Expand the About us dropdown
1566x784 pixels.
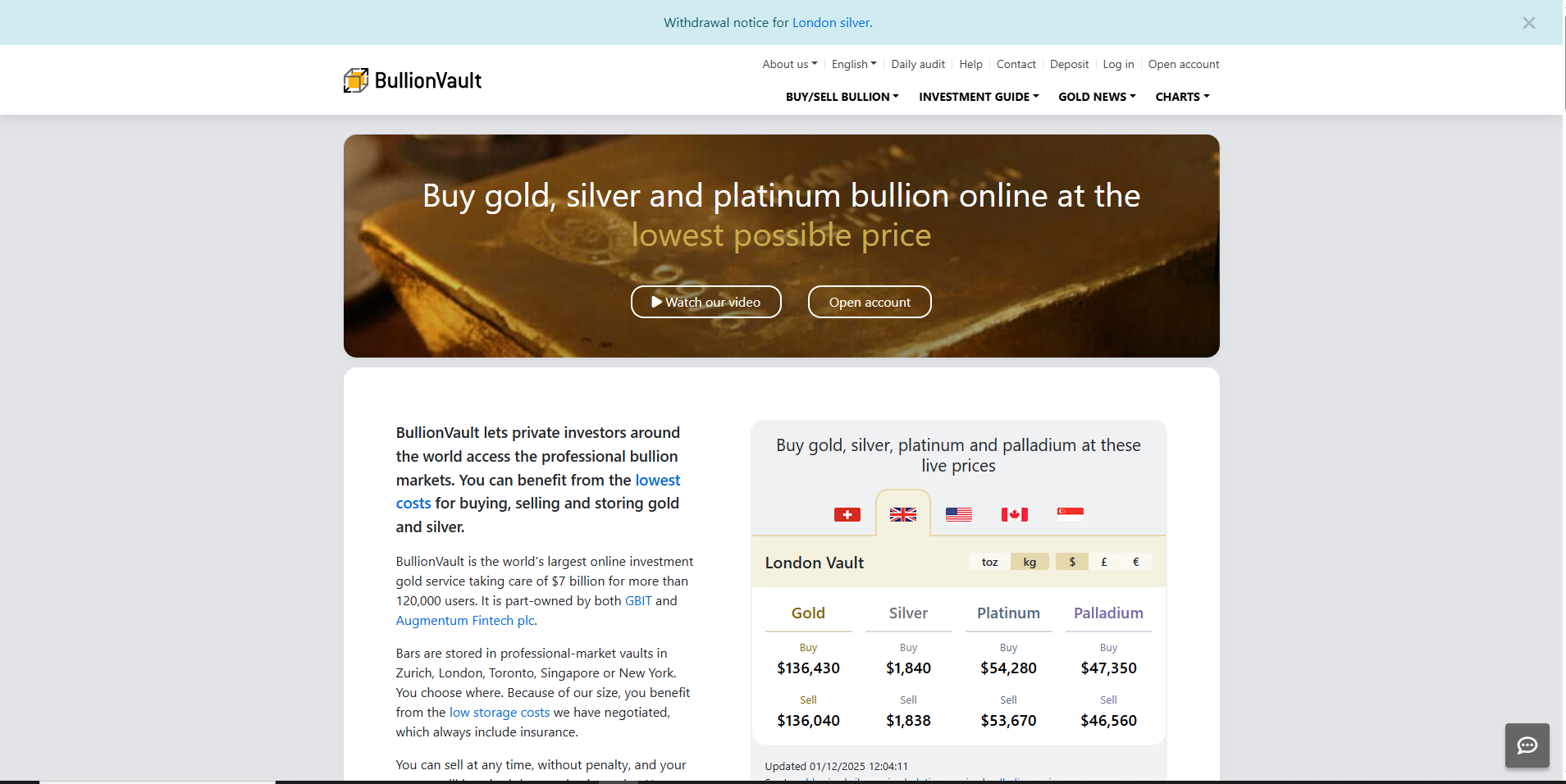click(x=789, y=64)
